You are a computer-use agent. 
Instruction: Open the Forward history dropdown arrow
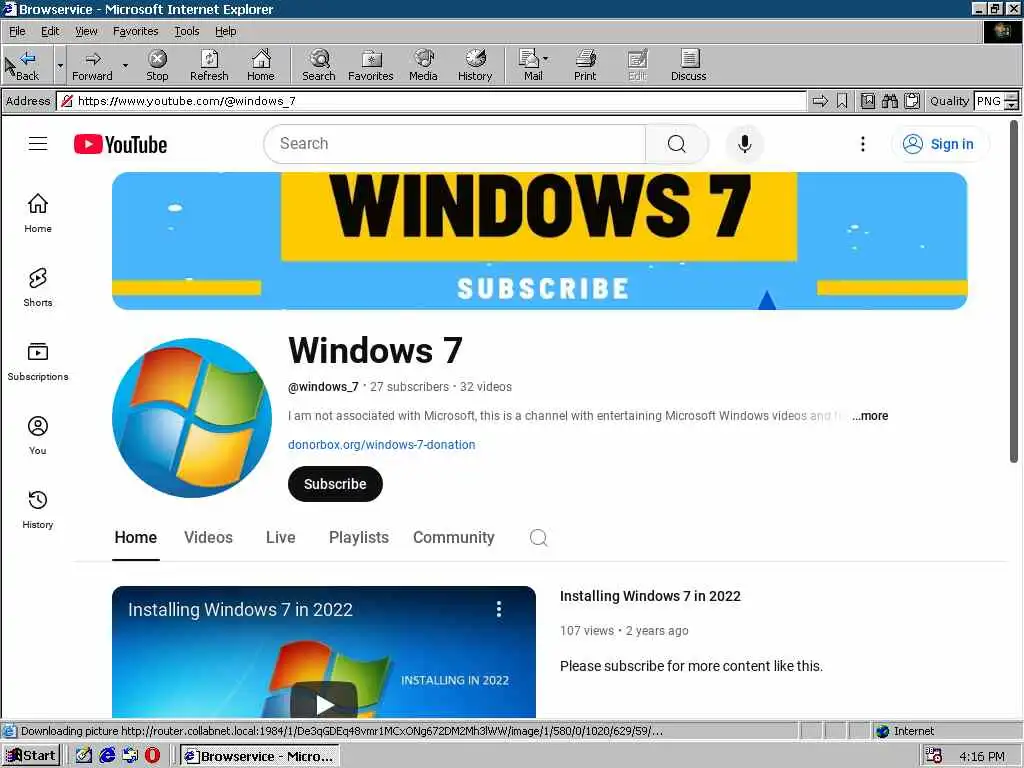pyautogui.click(x=125, y=65)
